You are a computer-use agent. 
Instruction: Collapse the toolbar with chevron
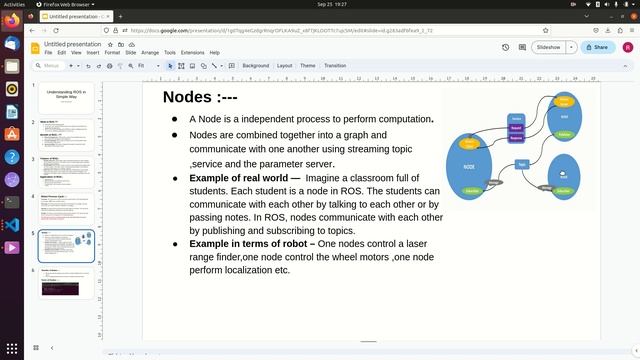pos(625,66)
